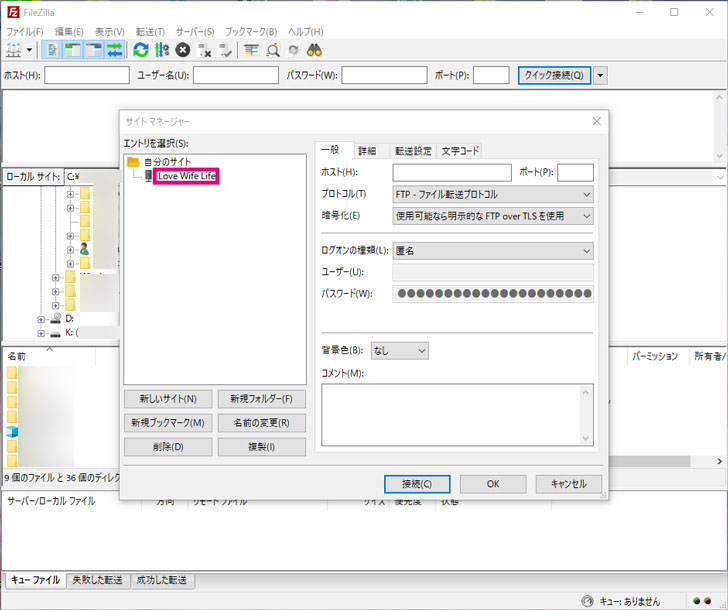
Task: Click the ホスト field in Site Manager
Action: point(452,173)
